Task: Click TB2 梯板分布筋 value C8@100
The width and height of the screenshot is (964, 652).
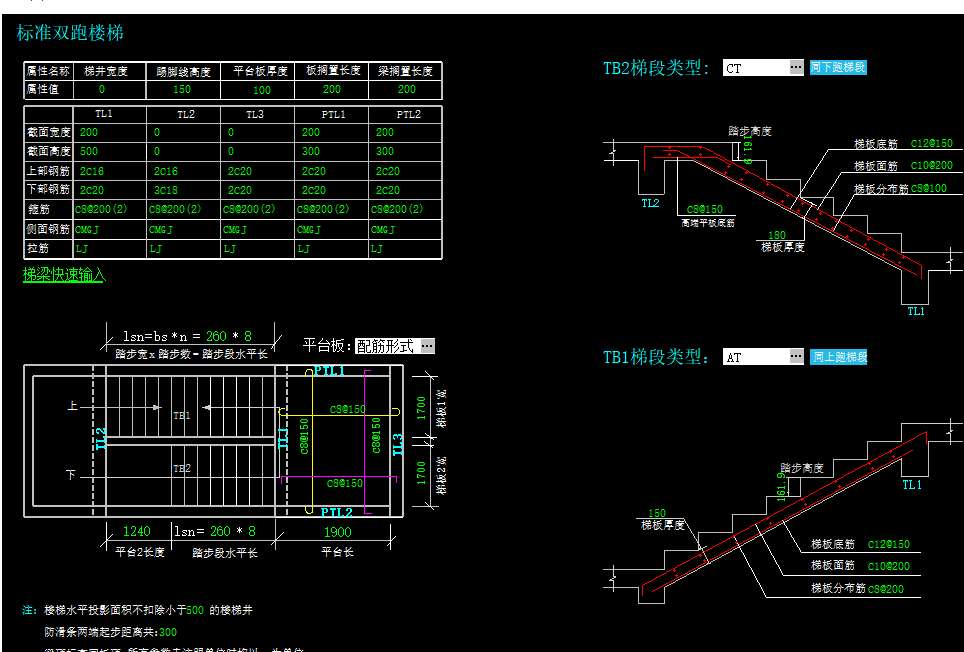Action: coord(929,189)
